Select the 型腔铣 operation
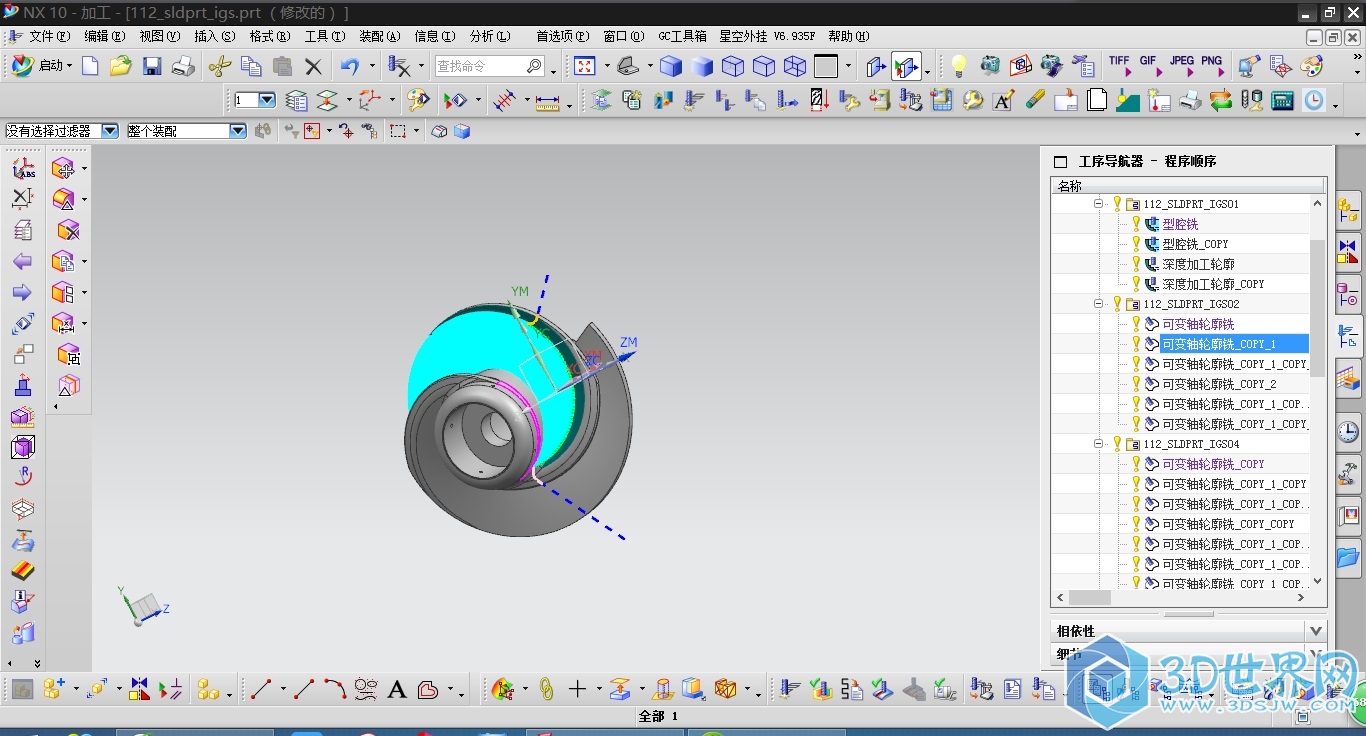This screenshot has height=736, width=1366. coord(1180,224)
